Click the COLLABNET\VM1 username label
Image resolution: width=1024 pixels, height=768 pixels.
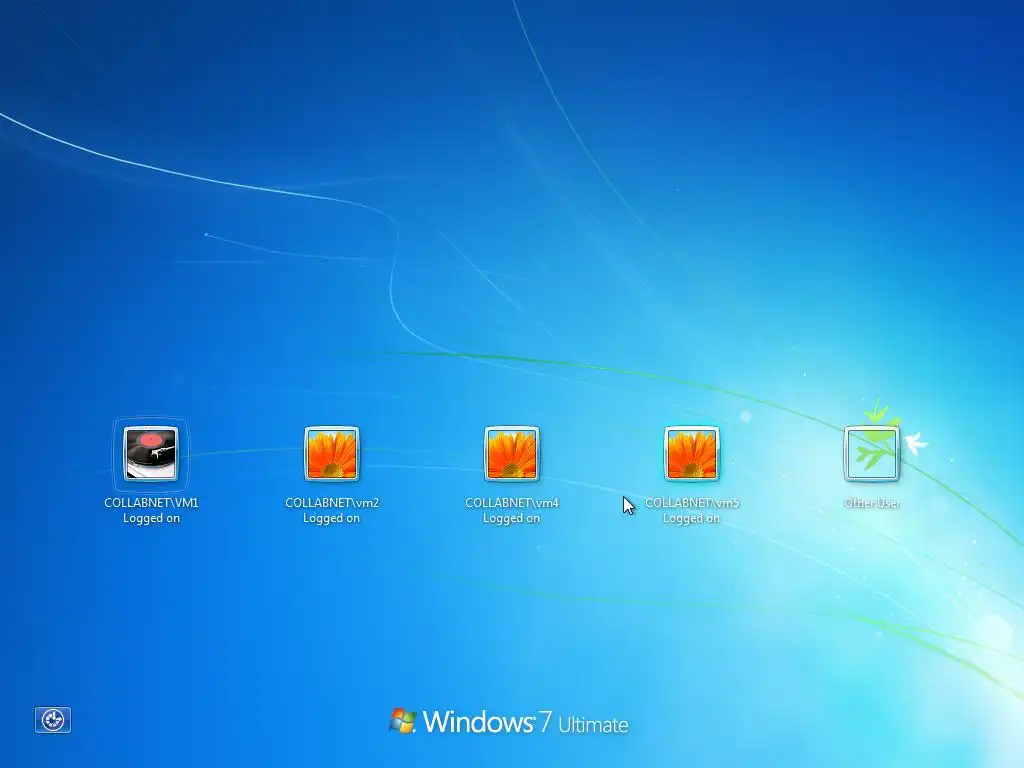pyautogui.click(x=151, y=503)
